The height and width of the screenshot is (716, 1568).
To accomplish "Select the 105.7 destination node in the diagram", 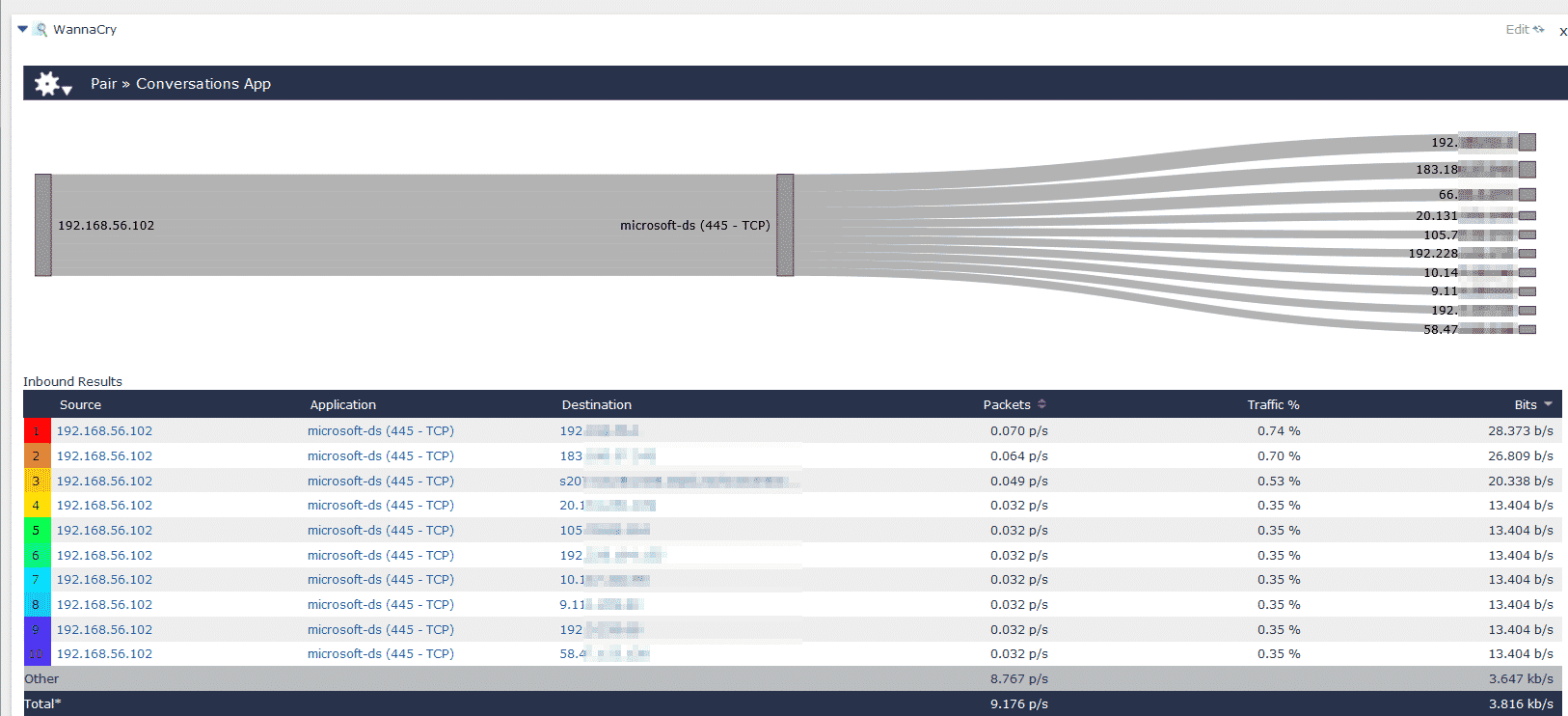I will click(1527, 234).
